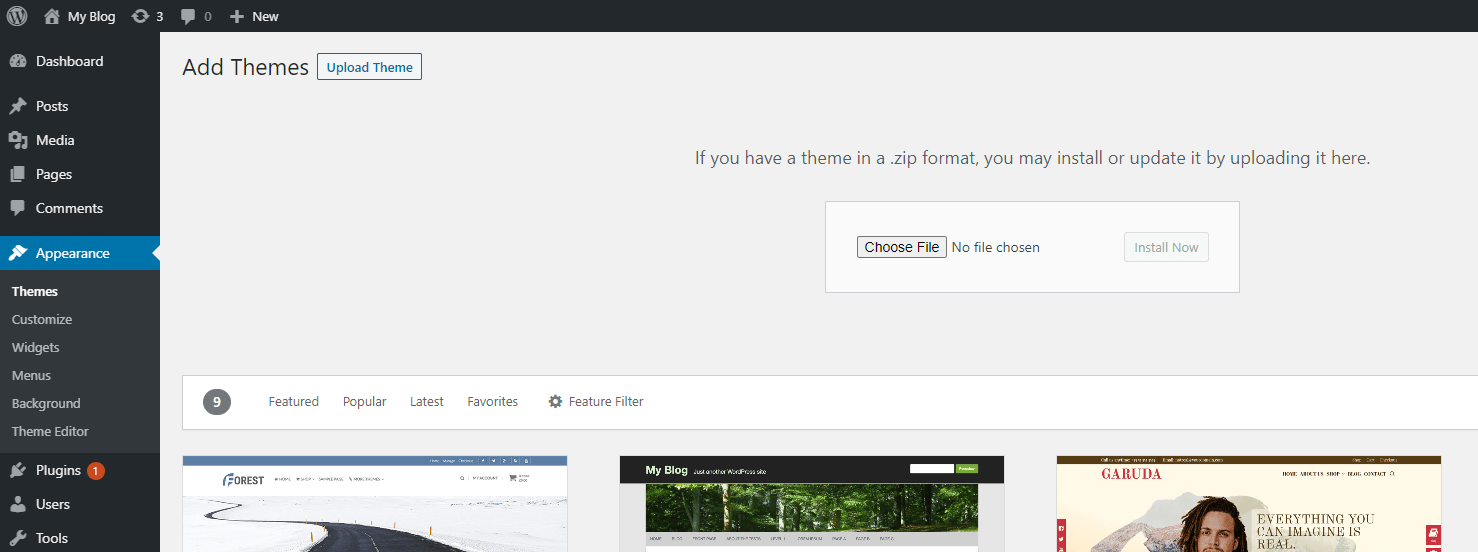
Task: Click the Users person icon
Action: pos(18,504)
